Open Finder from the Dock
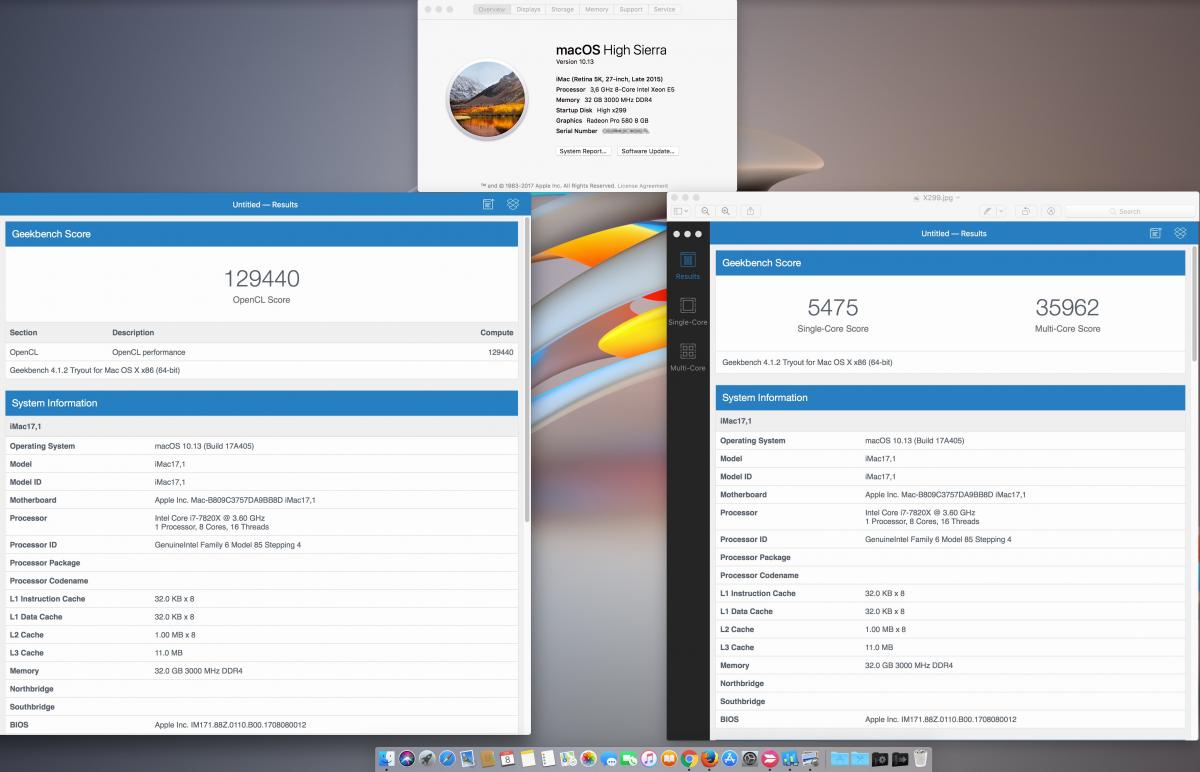 pos(387,759)
